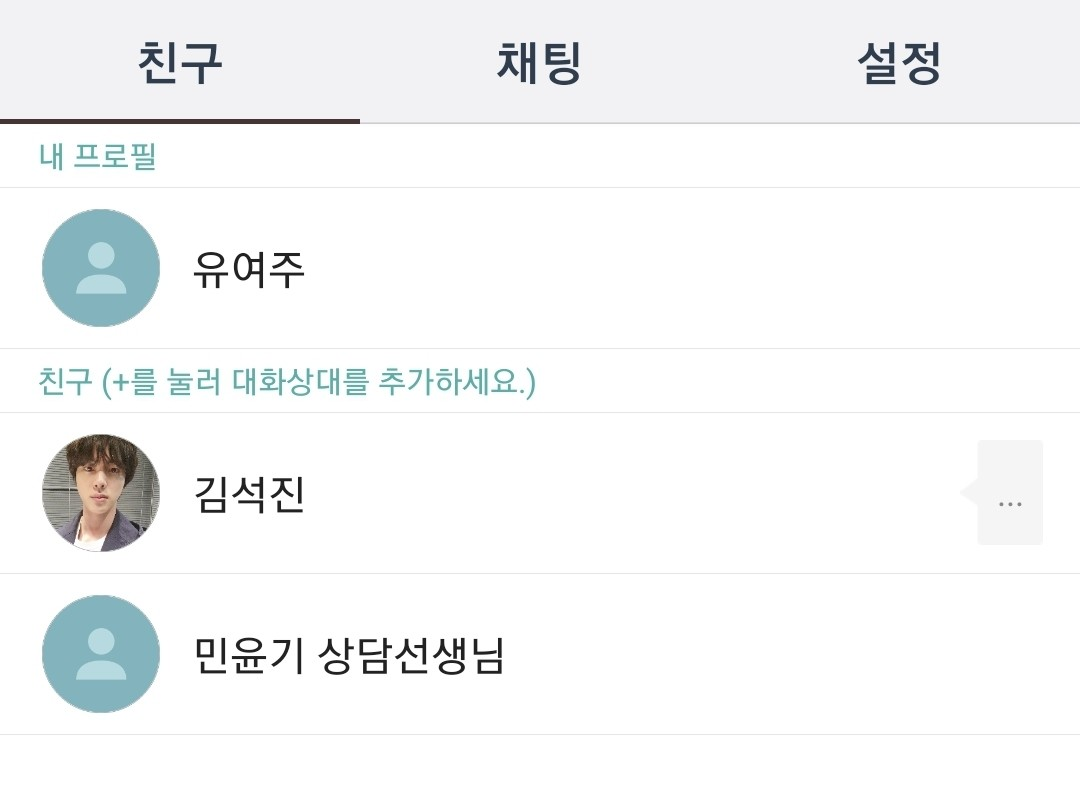Click the pointer tail of 김석진's bubble
The image size is (1080, 810).
pyautogui.click(x=968, y=492)
